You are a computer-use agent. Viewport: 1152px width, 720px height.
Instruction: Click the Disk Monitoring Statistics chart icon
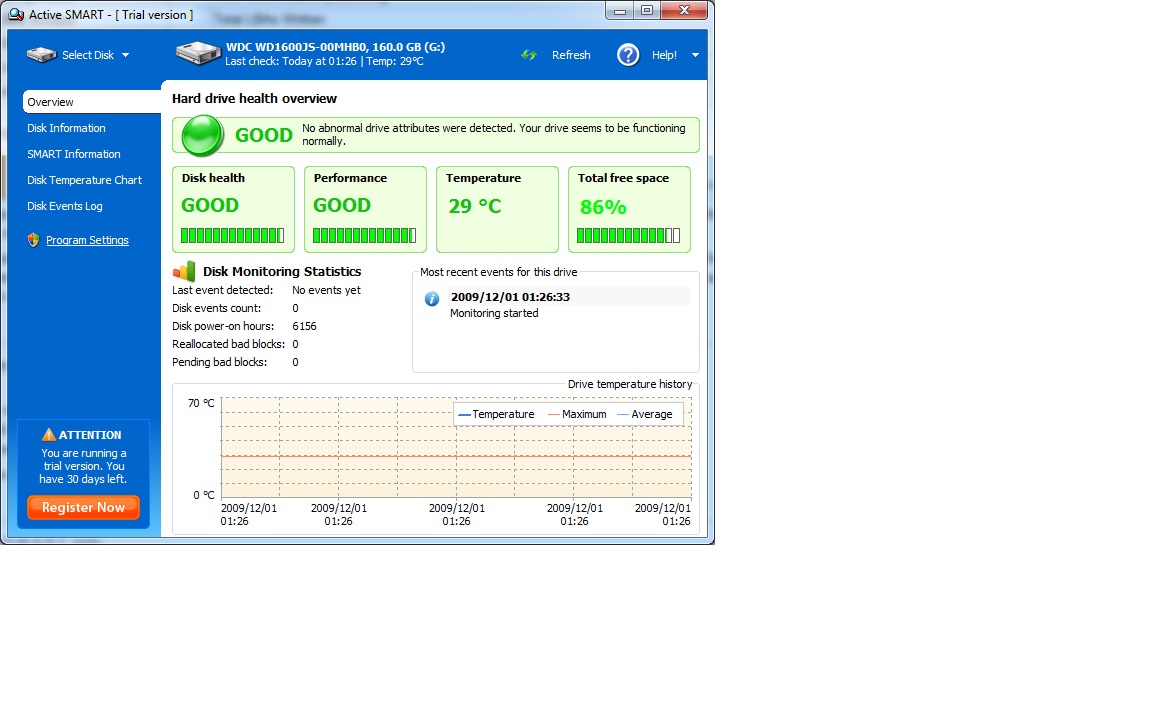tap(184, 271)
